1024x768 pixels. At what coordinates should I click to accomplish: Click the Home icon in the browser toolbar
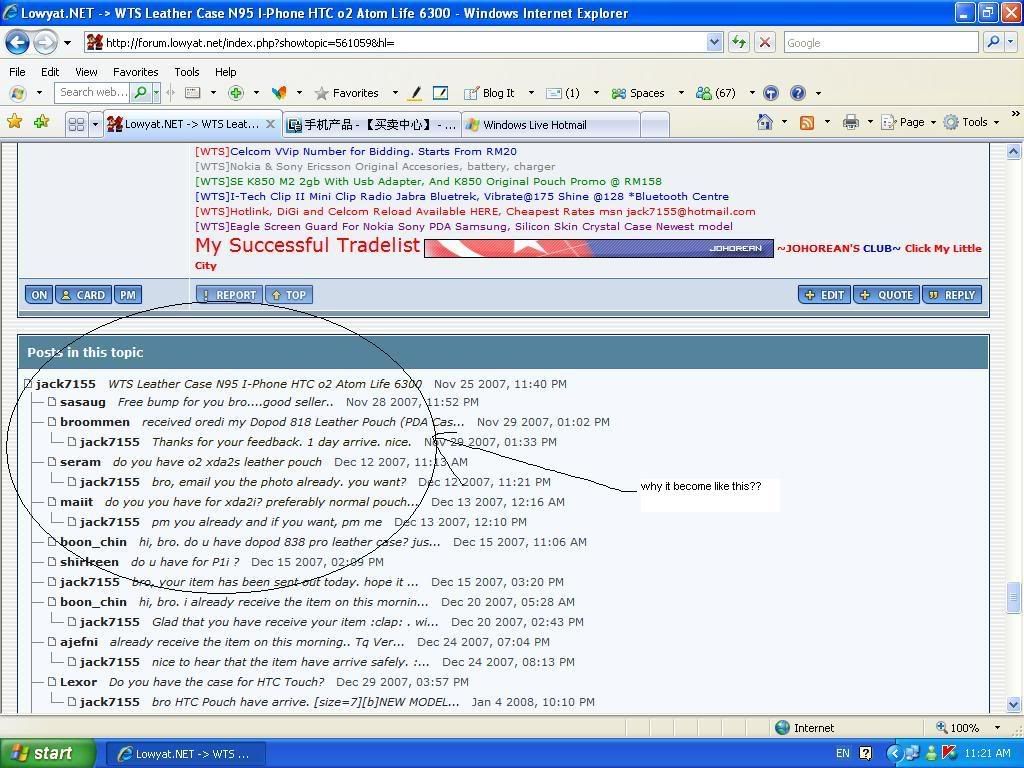tap(765, 121)
